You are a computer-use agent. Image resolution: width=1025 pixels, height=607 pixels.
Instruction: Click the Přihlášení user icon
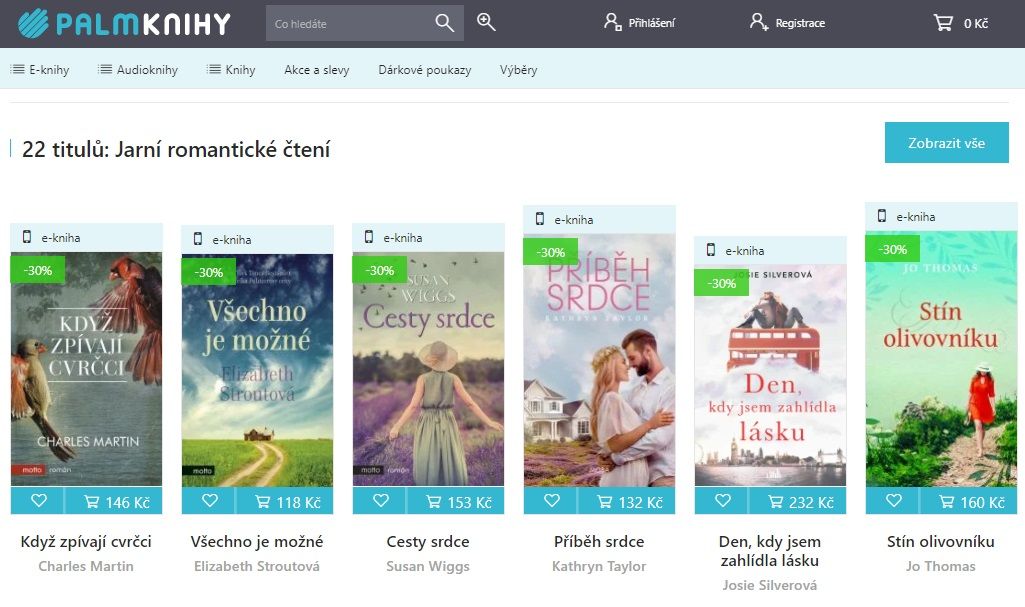[x=612, y=22]
